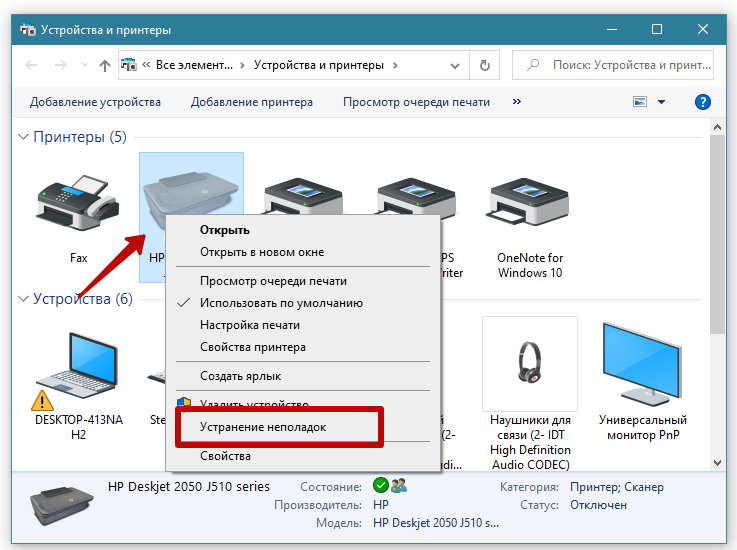Viewport: 737px width, 550px height.
Task: Click the window title bar devices icon
Action: [28, 30]
